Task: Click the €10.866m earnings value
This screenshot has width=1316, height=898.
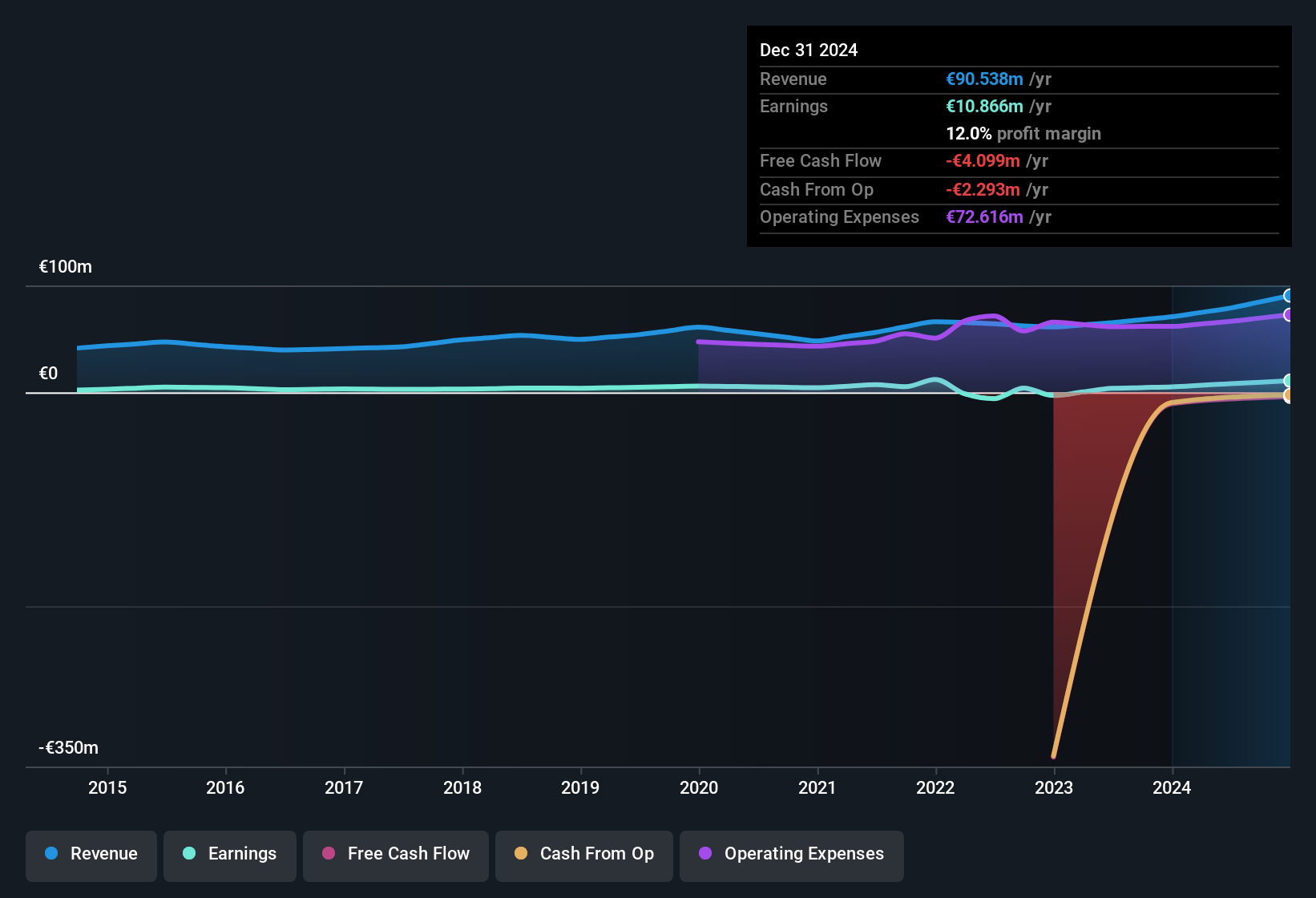Action: tap(984, 106)
